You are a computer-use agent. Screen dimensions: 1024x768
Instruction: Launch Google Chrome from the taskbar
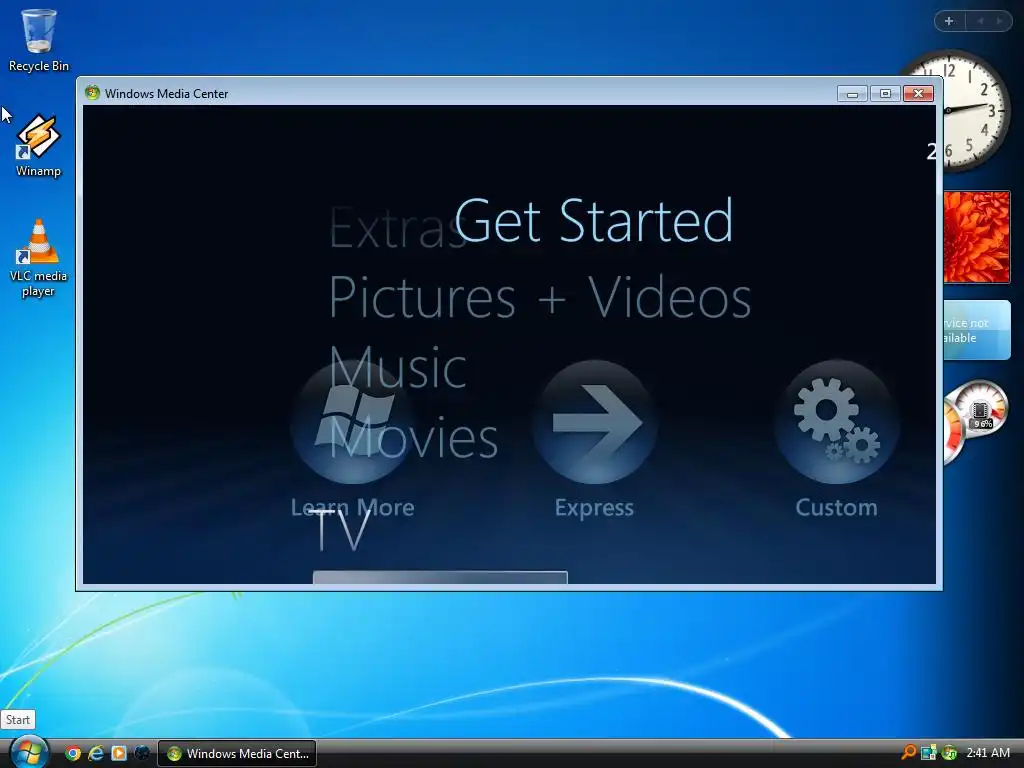(73, 753)
